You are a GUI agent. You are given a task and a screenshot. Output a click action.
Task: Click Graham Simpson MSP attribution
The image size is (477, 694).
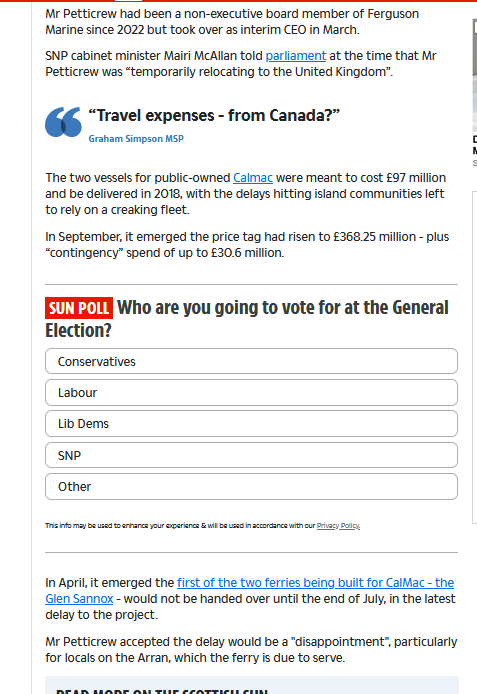[x=136, y=139]
